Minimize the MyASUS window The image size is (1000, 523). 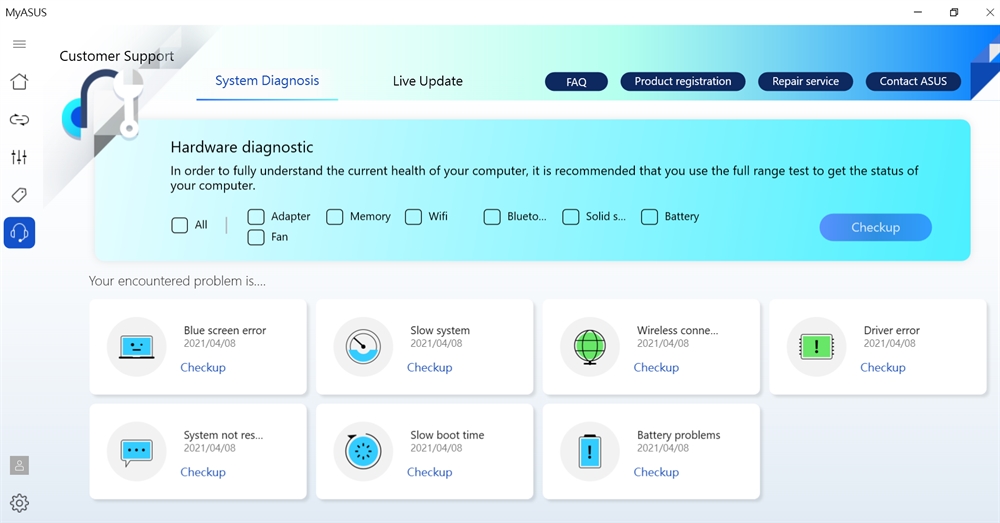[x=918, y=12]
